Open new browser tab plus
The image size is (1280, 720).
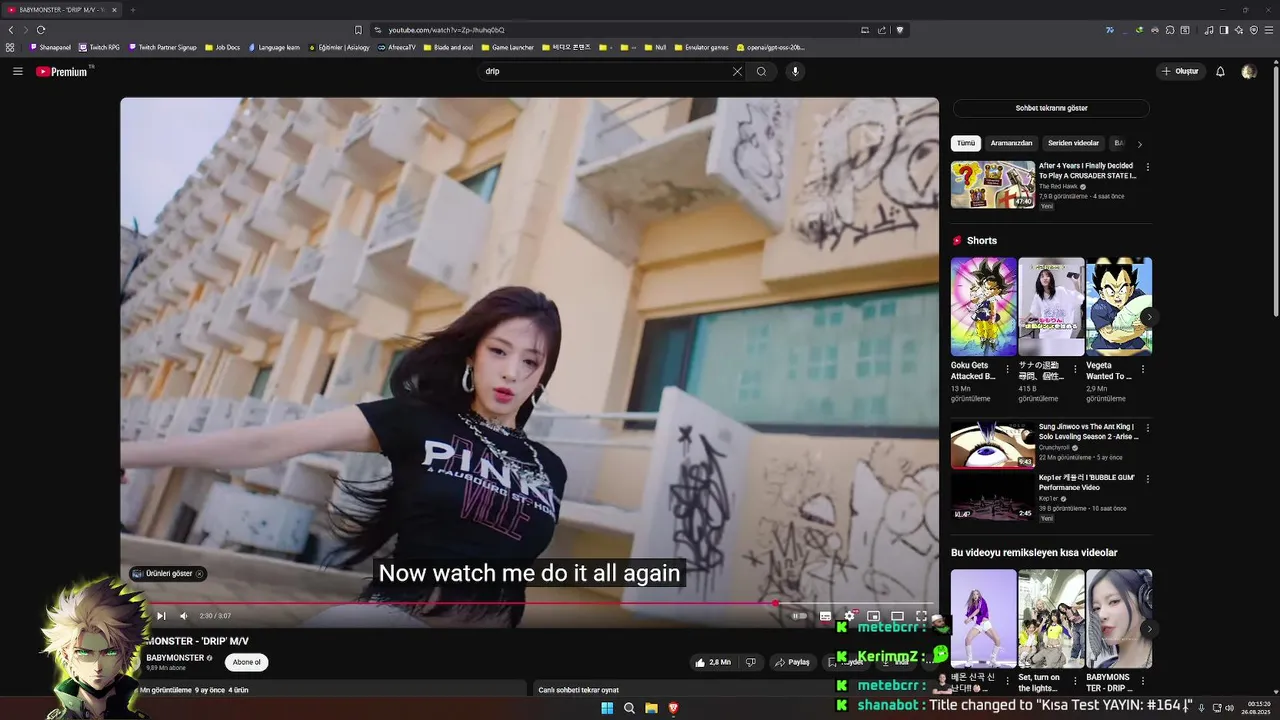tap(132, 10)
